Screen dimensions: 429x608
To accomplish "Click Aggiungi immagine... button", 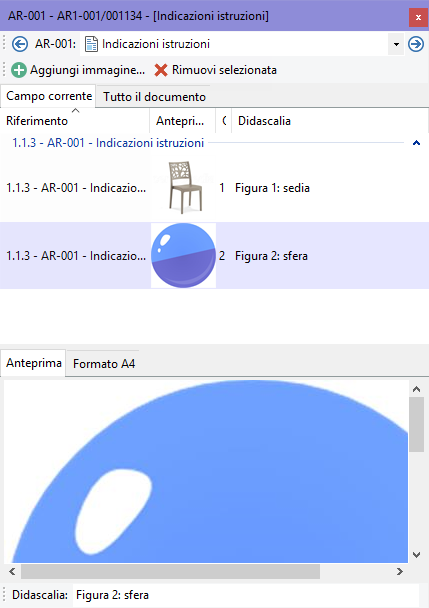I will [78, 70].
